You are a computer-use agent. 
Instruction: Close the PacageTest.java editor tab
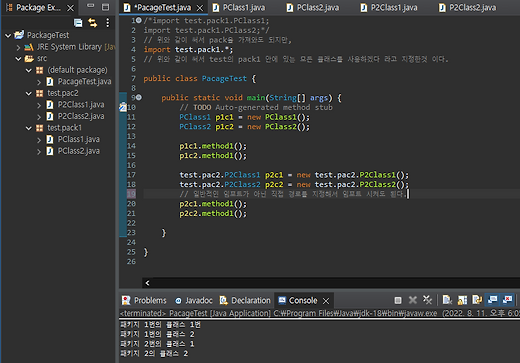[x=200, y=8]
